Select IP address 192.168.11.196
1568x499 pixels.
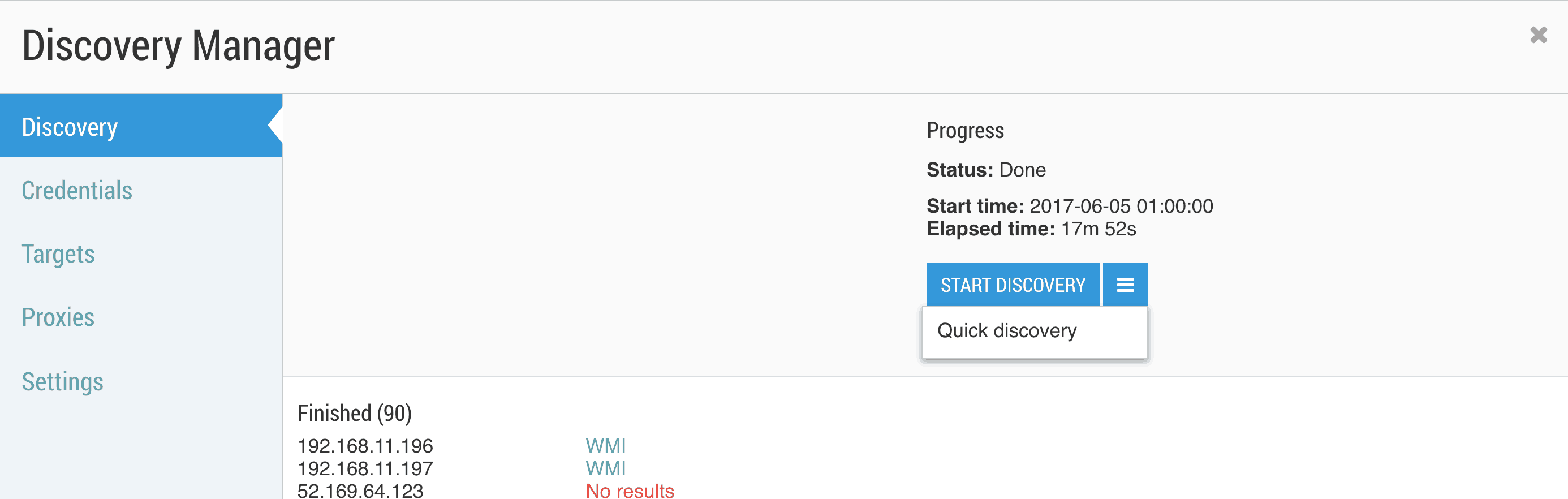(x=365, y=446)
